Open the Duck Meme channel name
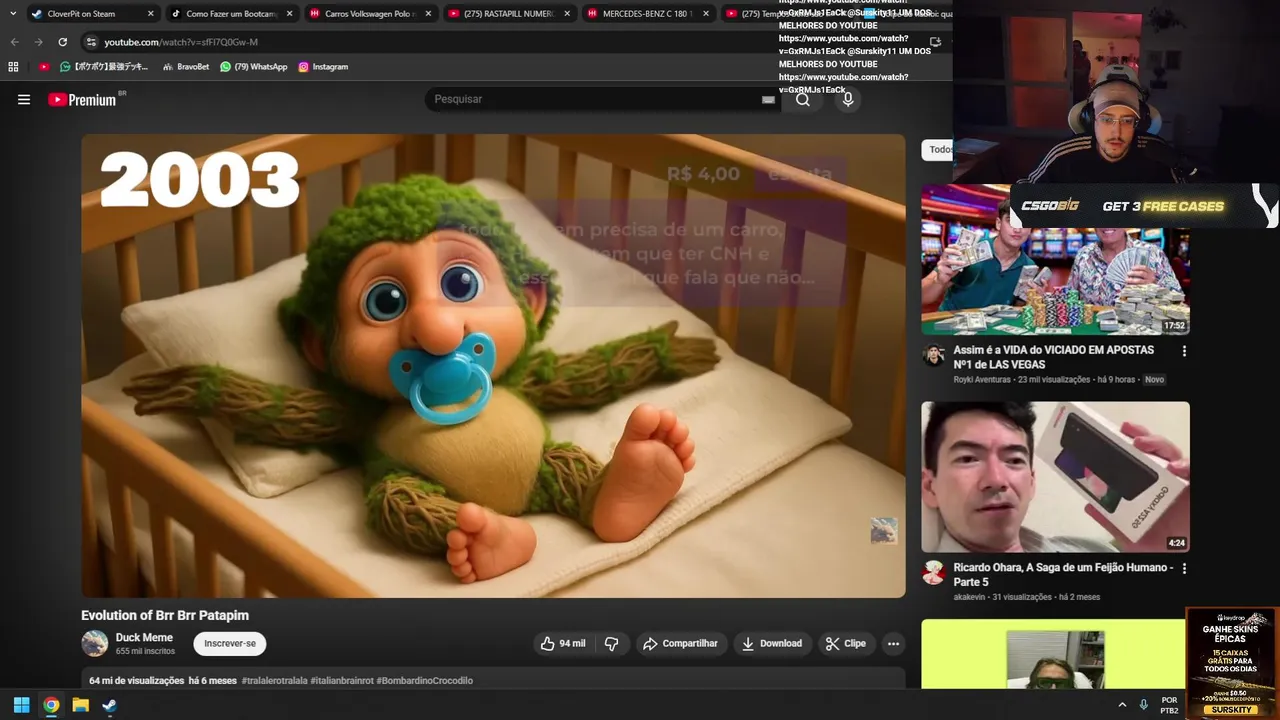1280x720 pixels. [x=144, y=637]
